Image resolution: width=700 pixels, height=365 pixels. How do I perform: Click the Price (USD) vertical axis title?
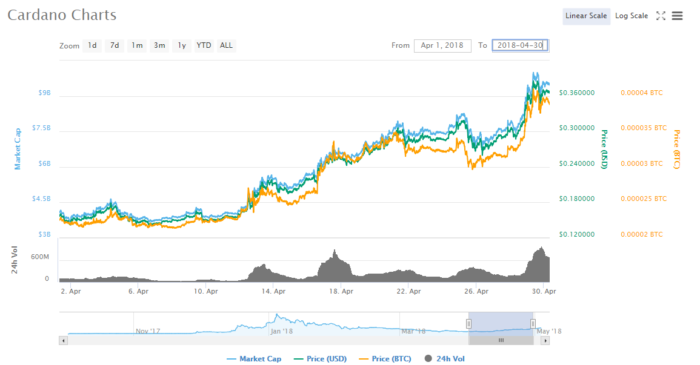604,149
